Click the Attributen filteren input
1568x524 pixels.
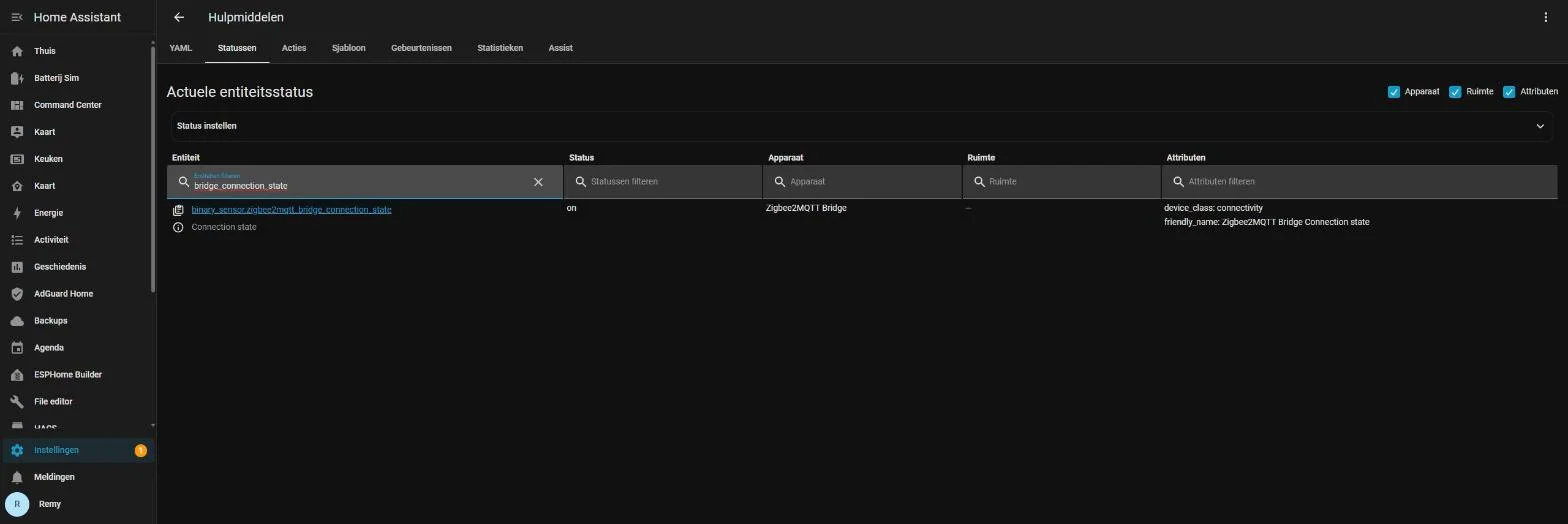tap(1360, 182)
